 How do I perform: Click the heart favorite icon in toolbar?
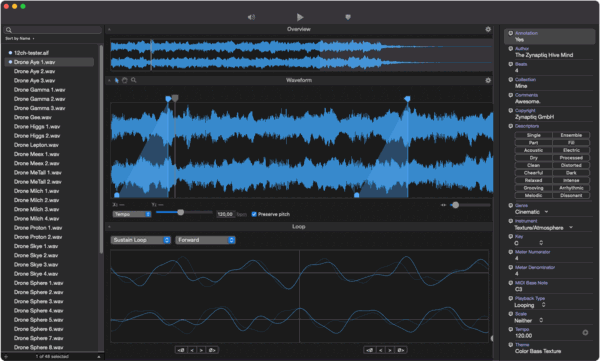click(x=348, y=17)
